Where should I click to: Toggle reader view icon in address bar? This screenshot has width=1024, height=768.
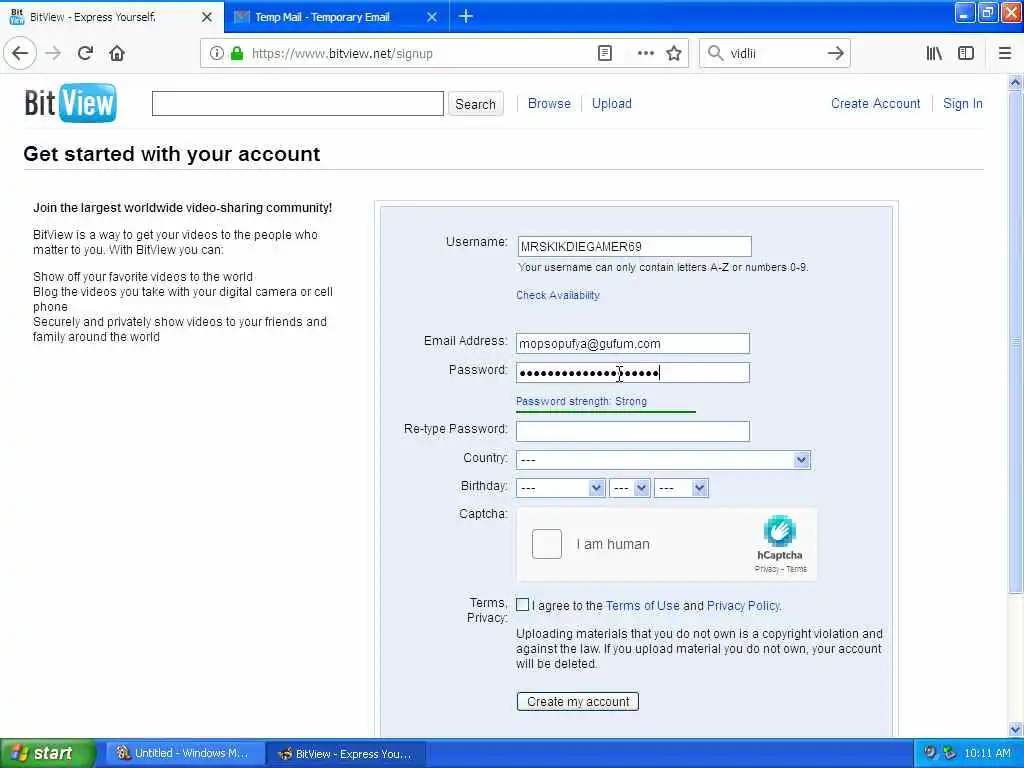[605, 54]
